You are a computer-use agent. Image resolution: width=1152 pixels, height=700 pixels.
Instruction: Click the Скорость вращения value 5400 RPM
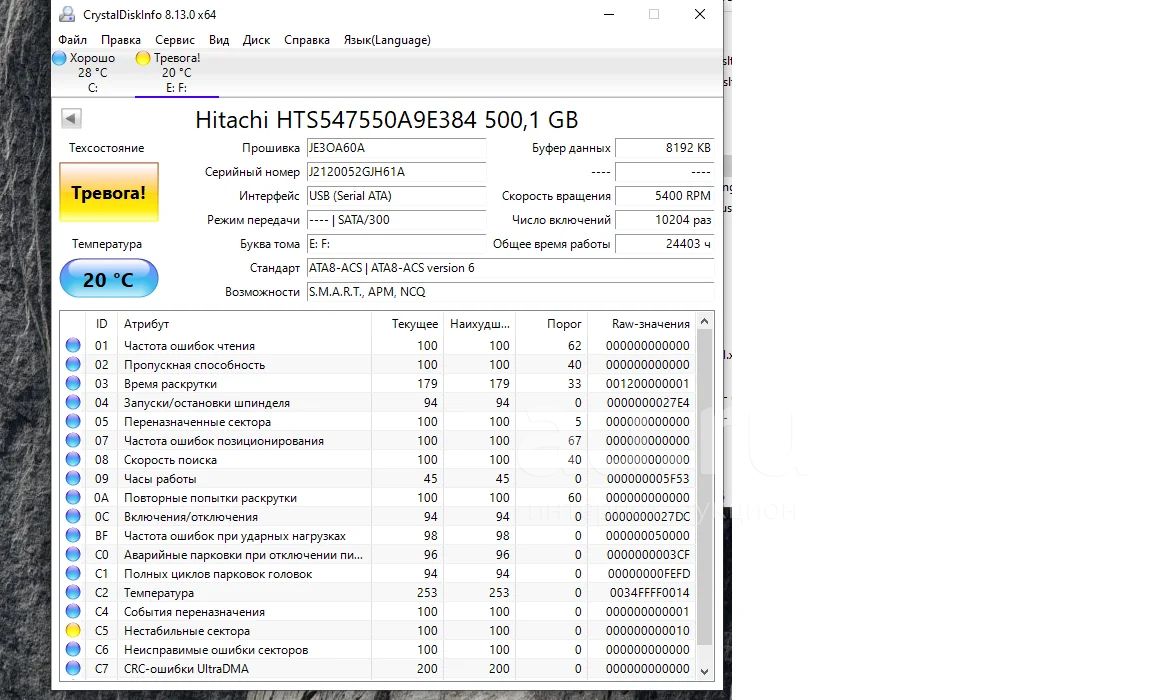click(664, 196)
